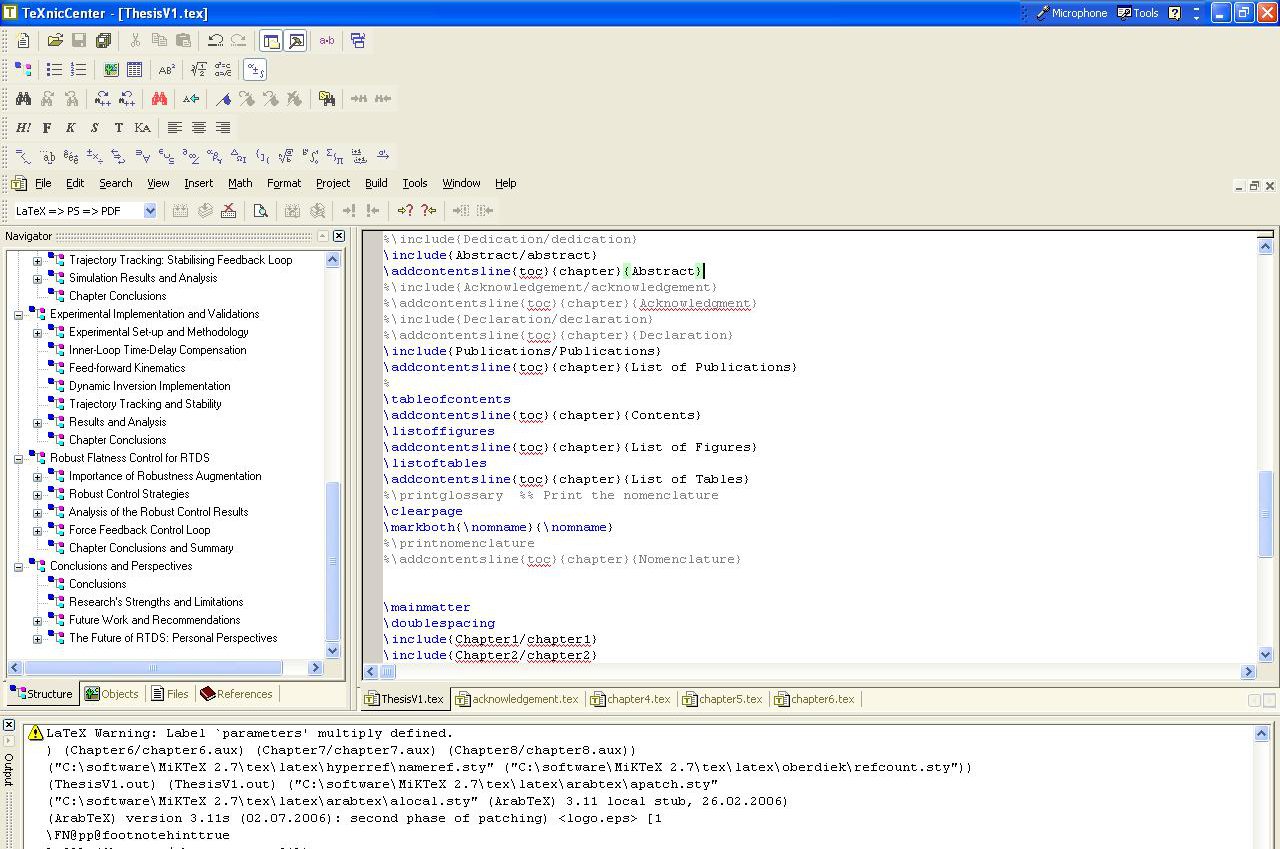1280x849 pixels.
Task: Click the view output magnifier icon
Action: [x=260, y=211]
